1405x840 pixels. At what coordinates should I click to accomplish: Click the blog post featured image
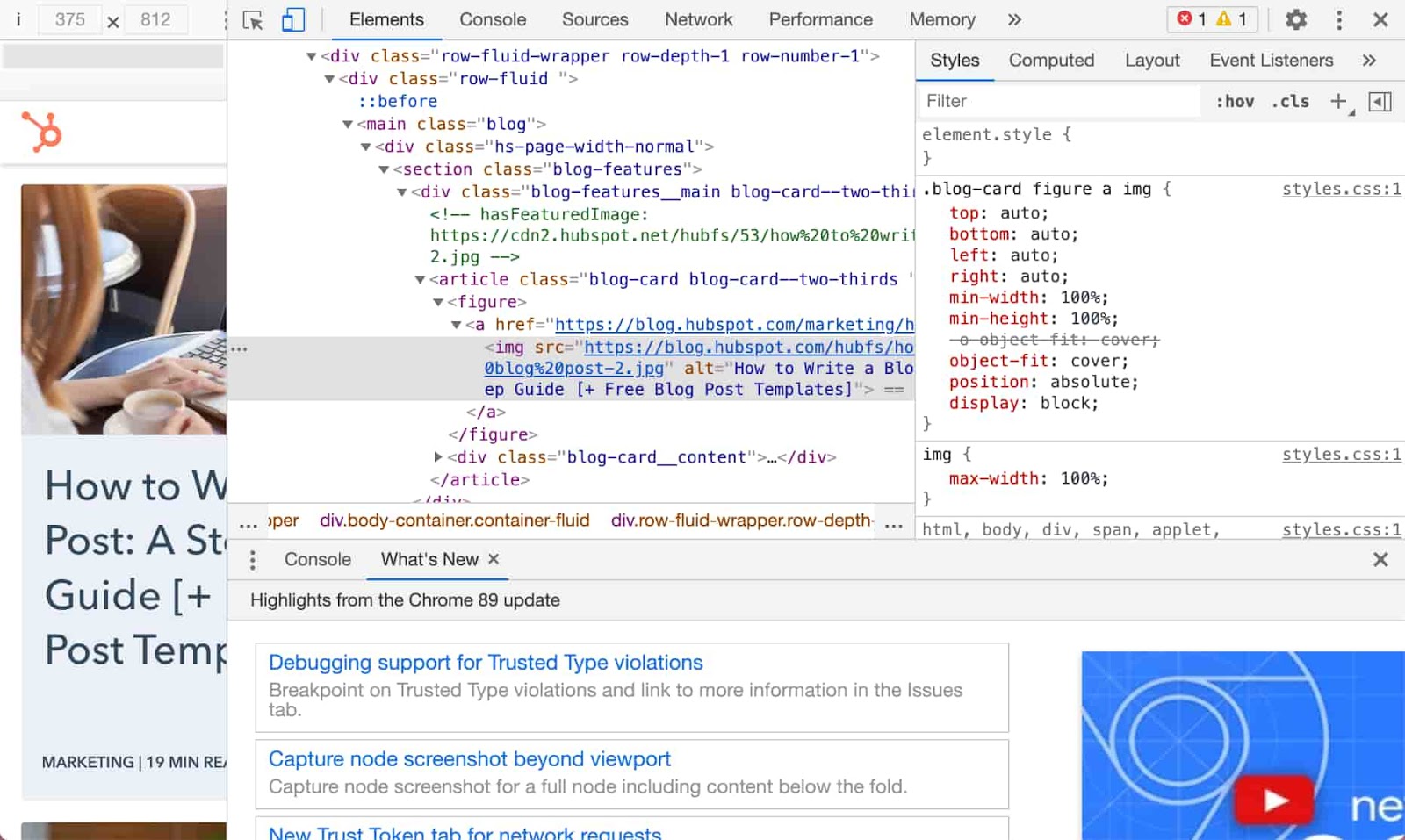[124, 309]
